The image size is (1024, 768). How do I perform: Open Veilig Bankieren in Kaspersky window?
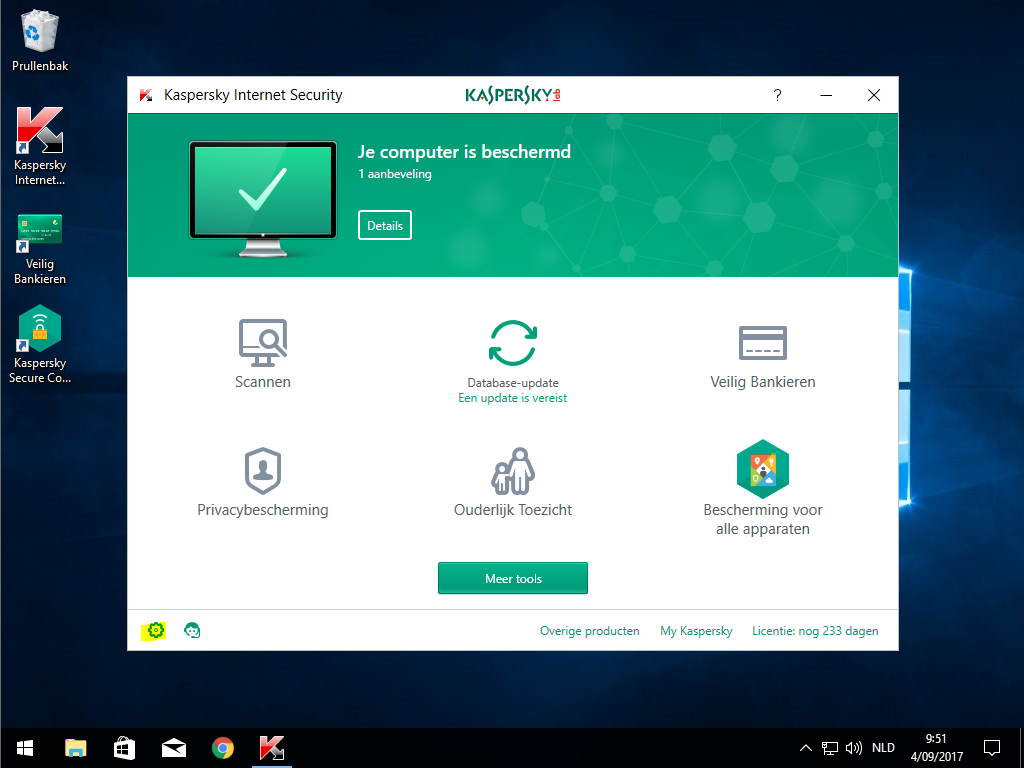point(762,357)
